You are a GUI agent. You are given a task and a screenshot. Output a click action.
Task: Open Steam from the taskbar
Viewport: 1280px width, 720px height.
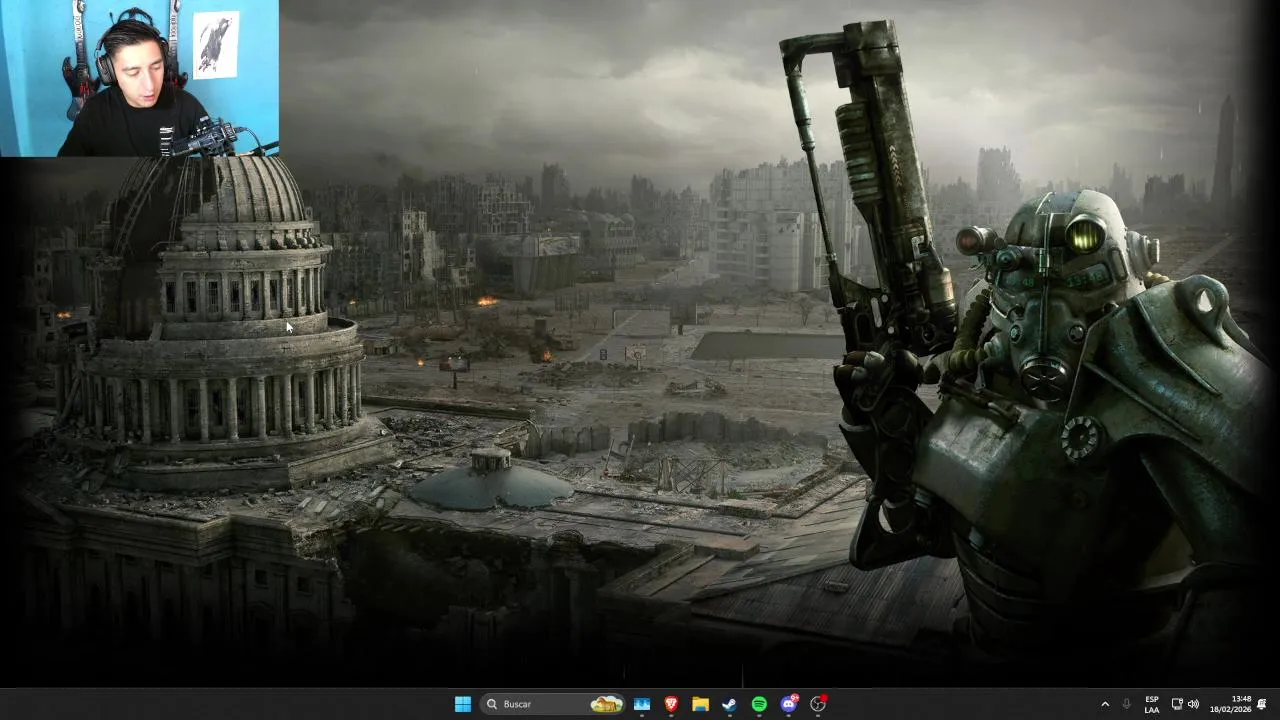[x=730, y=704]
